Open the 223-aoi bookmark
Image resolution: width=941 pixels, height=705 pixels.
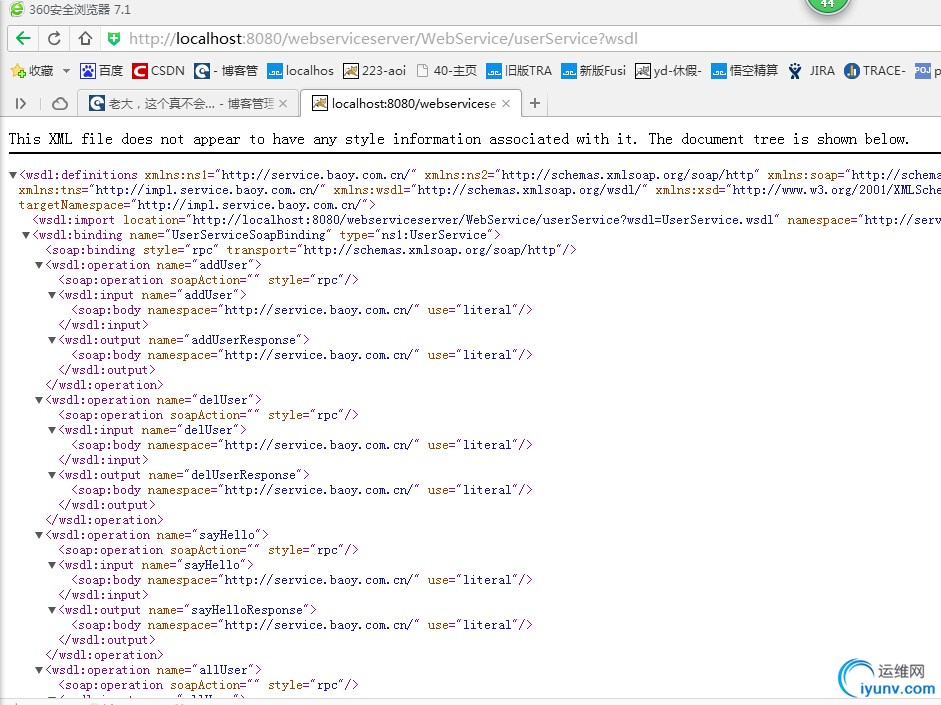point(374,71)
